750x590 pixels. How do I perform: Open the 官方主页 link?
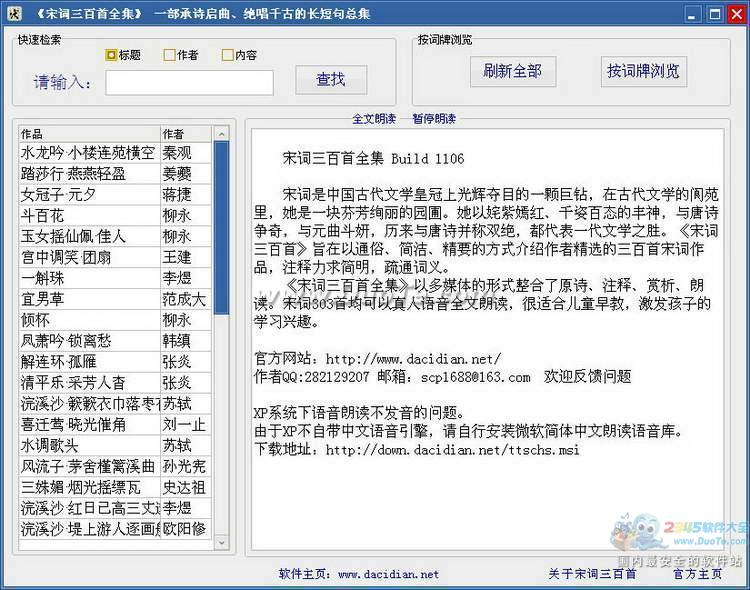click(698, 574)
